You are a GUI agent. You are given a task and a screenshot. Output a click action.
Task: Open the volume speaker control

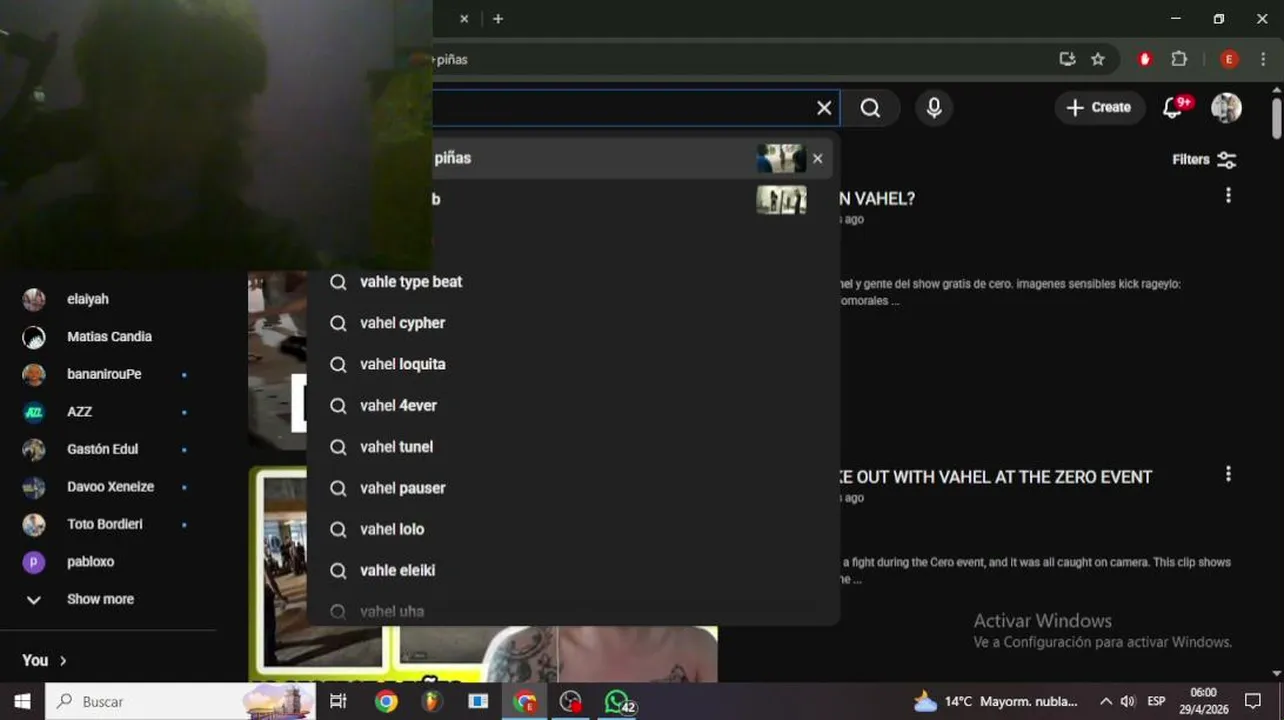(1128, 701)
